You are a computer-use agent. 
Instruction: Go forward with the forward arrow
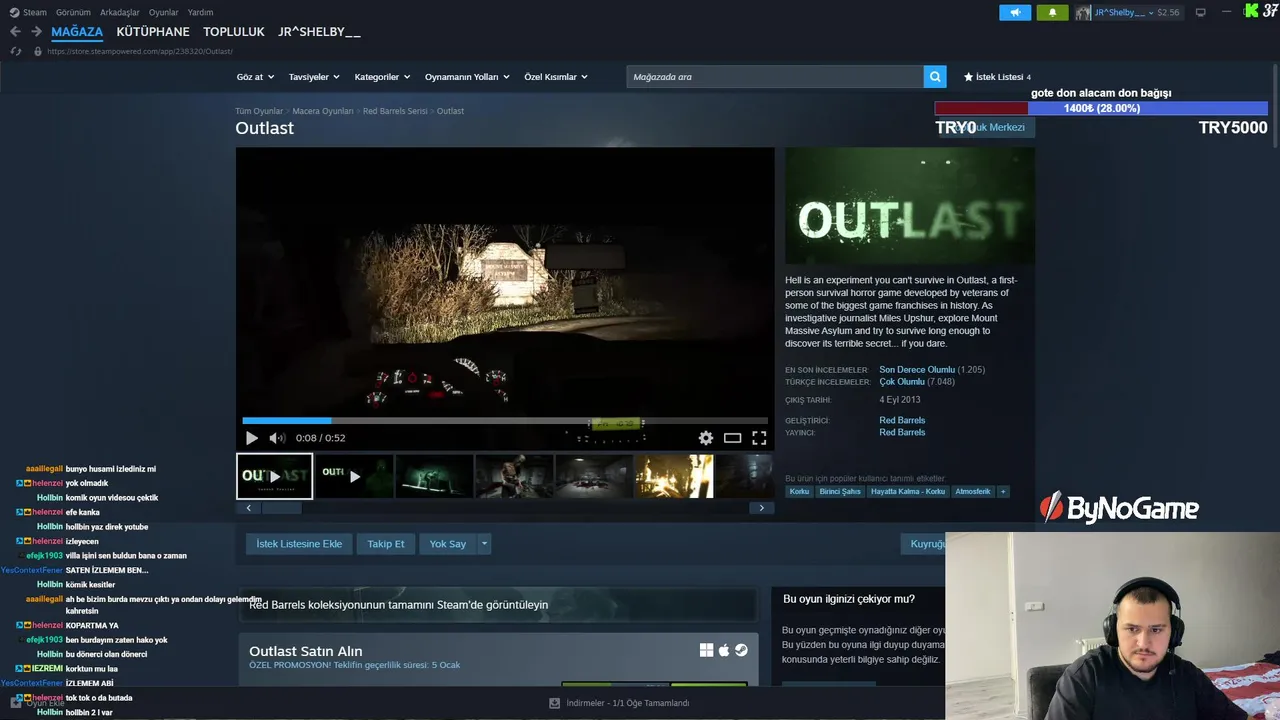coord(36,32)
